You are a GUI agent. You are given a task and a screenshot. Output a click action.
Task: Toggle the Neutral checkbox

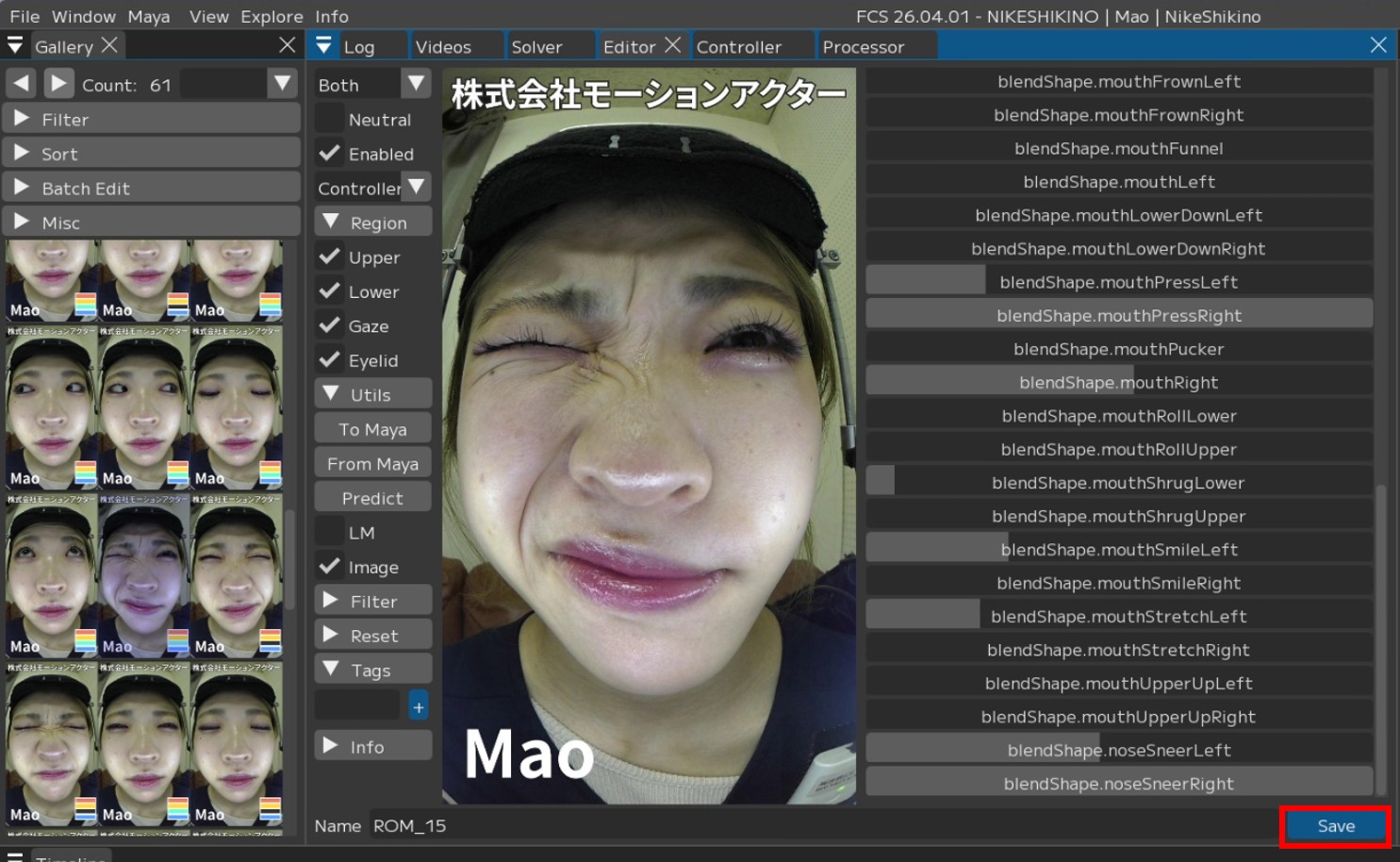(329, 119)
